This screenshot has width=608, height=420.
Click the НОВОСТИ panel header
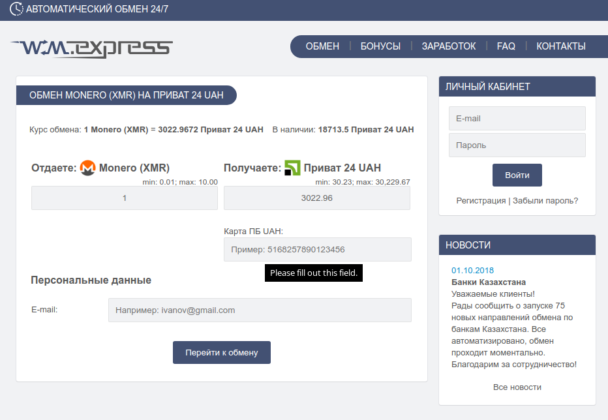click(517, 245)
